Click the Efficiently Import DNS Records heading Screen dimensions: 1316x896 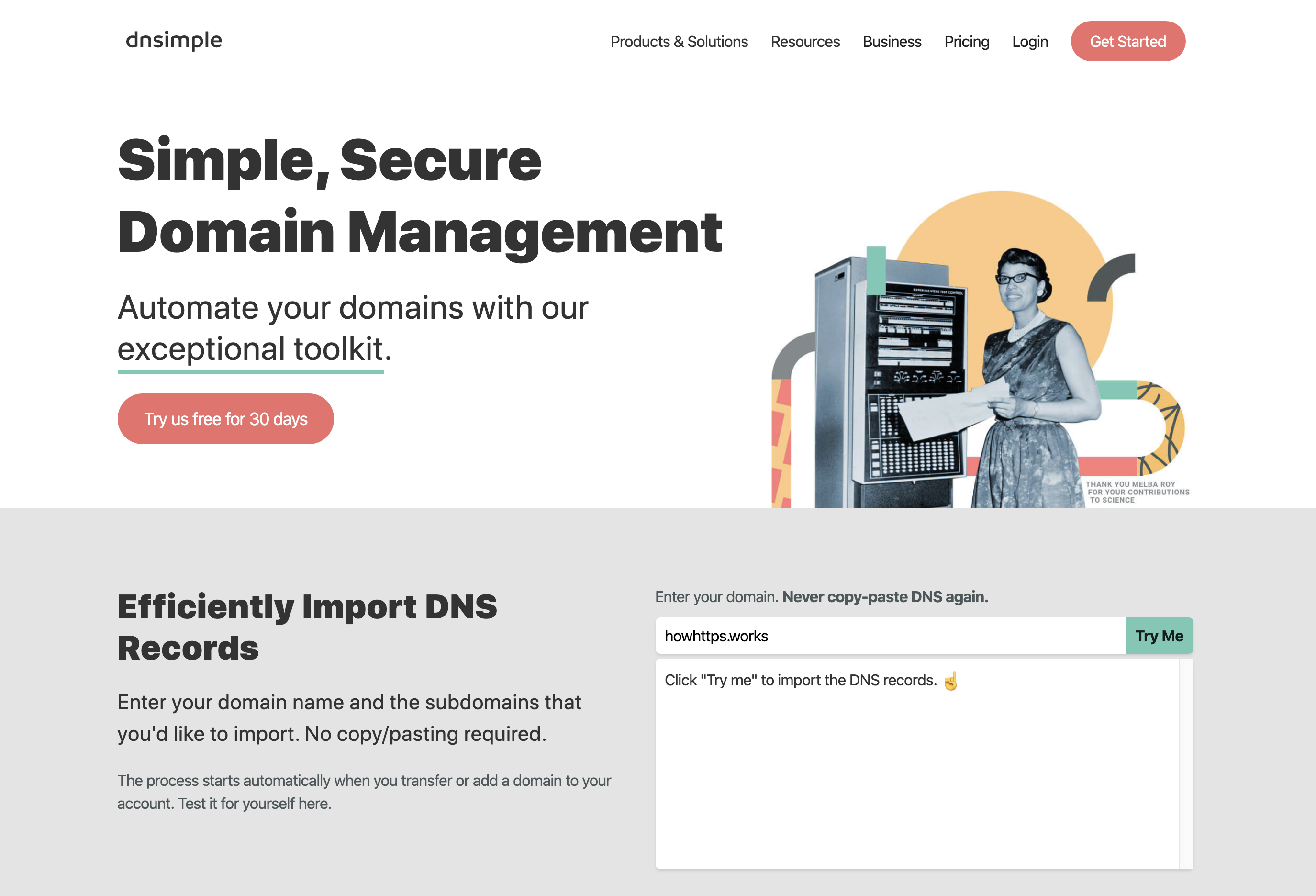307,627
